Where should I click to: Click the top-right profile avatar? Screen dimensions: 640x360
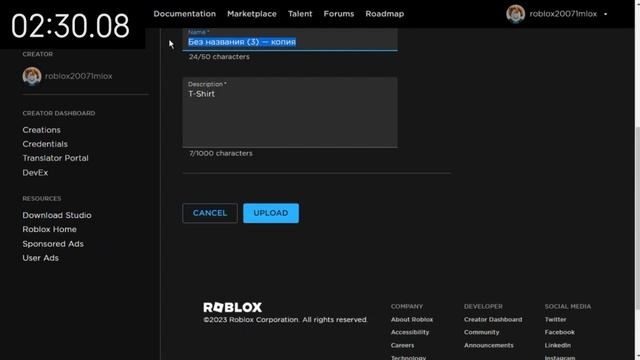point(516,14)
